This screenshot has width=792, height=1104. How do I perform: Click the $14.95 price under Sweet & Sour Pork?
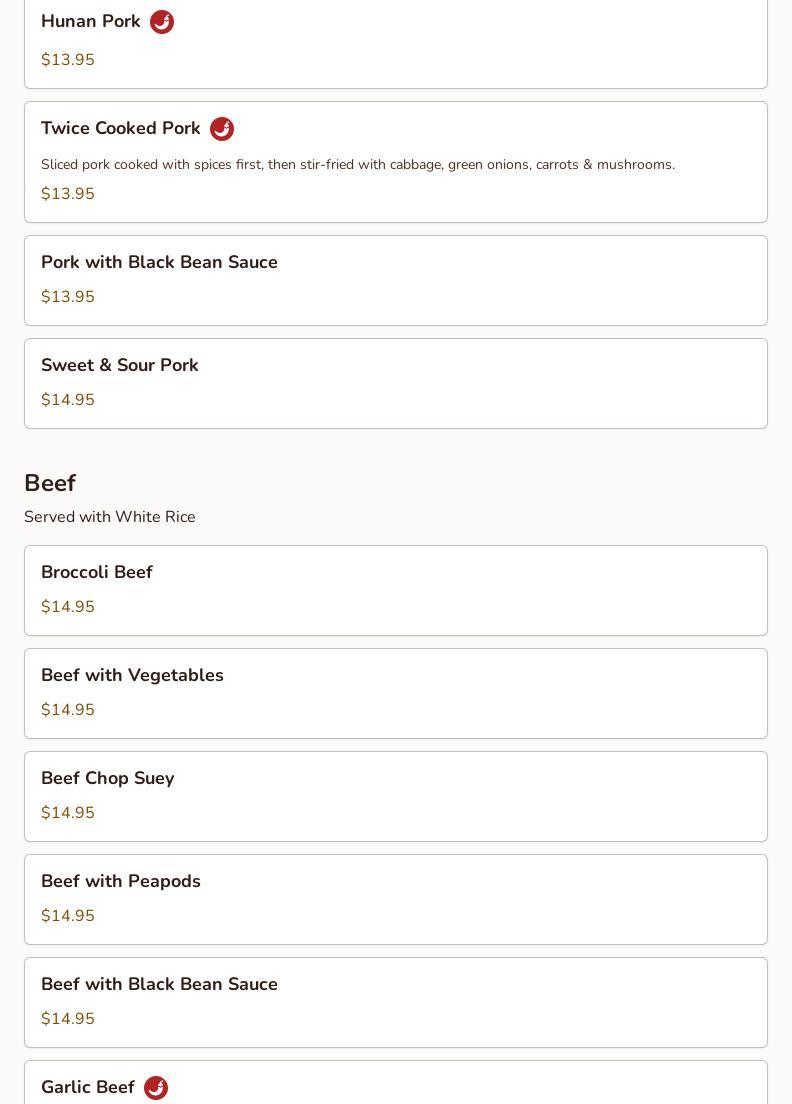click(x=68, y=400)
